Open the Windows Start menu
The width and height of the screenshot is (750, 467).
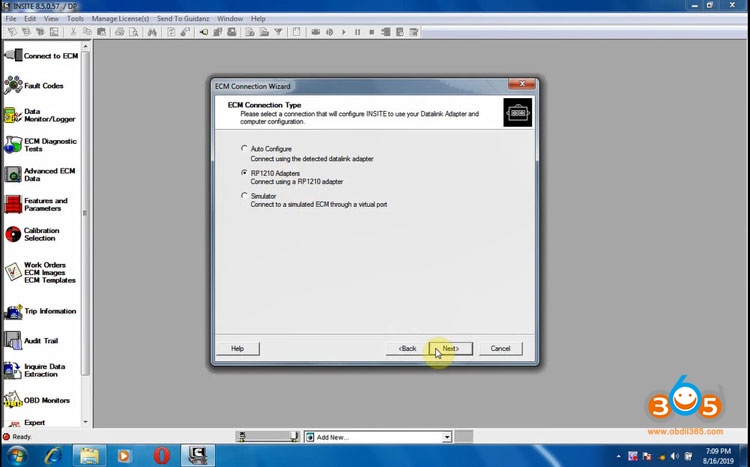tap(17, 456)
